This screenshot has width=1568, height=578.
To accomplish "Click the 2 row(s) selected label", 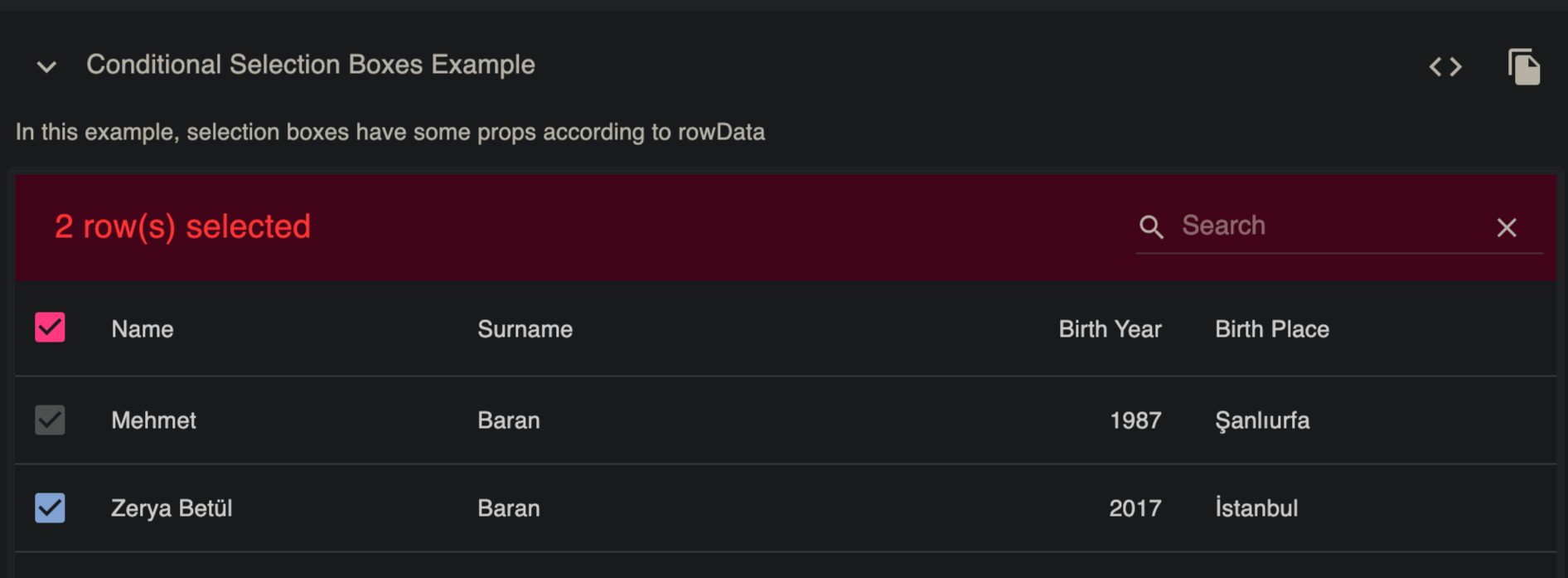I will click(183, 226).
